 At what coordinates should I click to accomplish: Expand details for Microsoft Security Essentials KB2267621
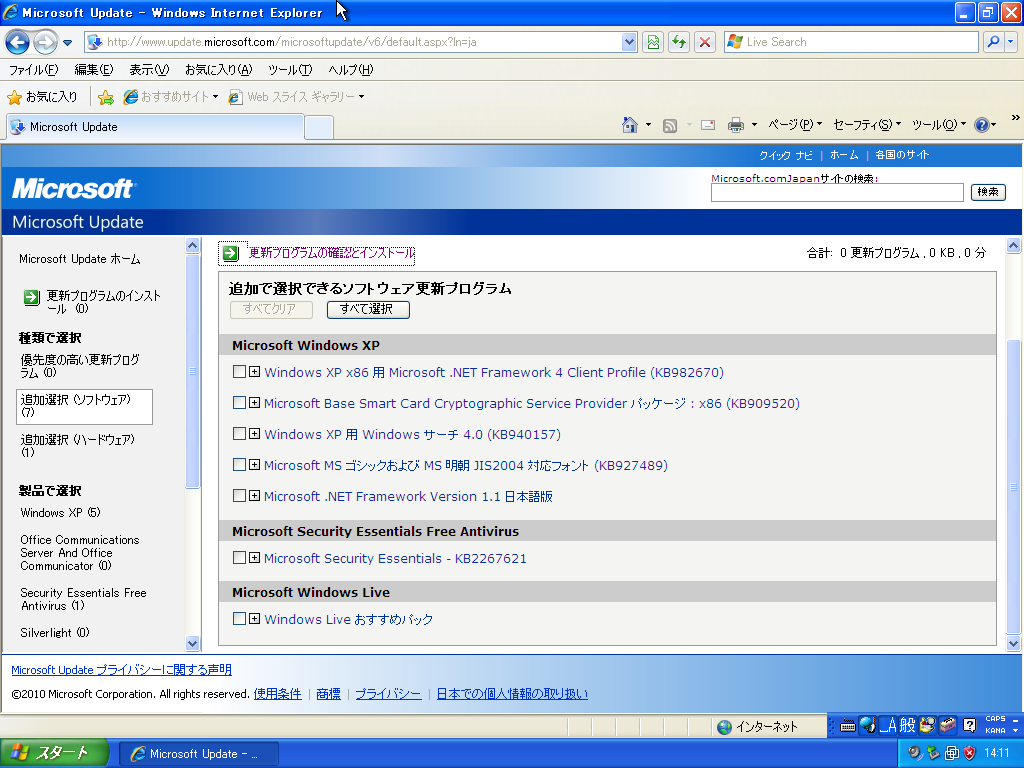tap(255, 558)
